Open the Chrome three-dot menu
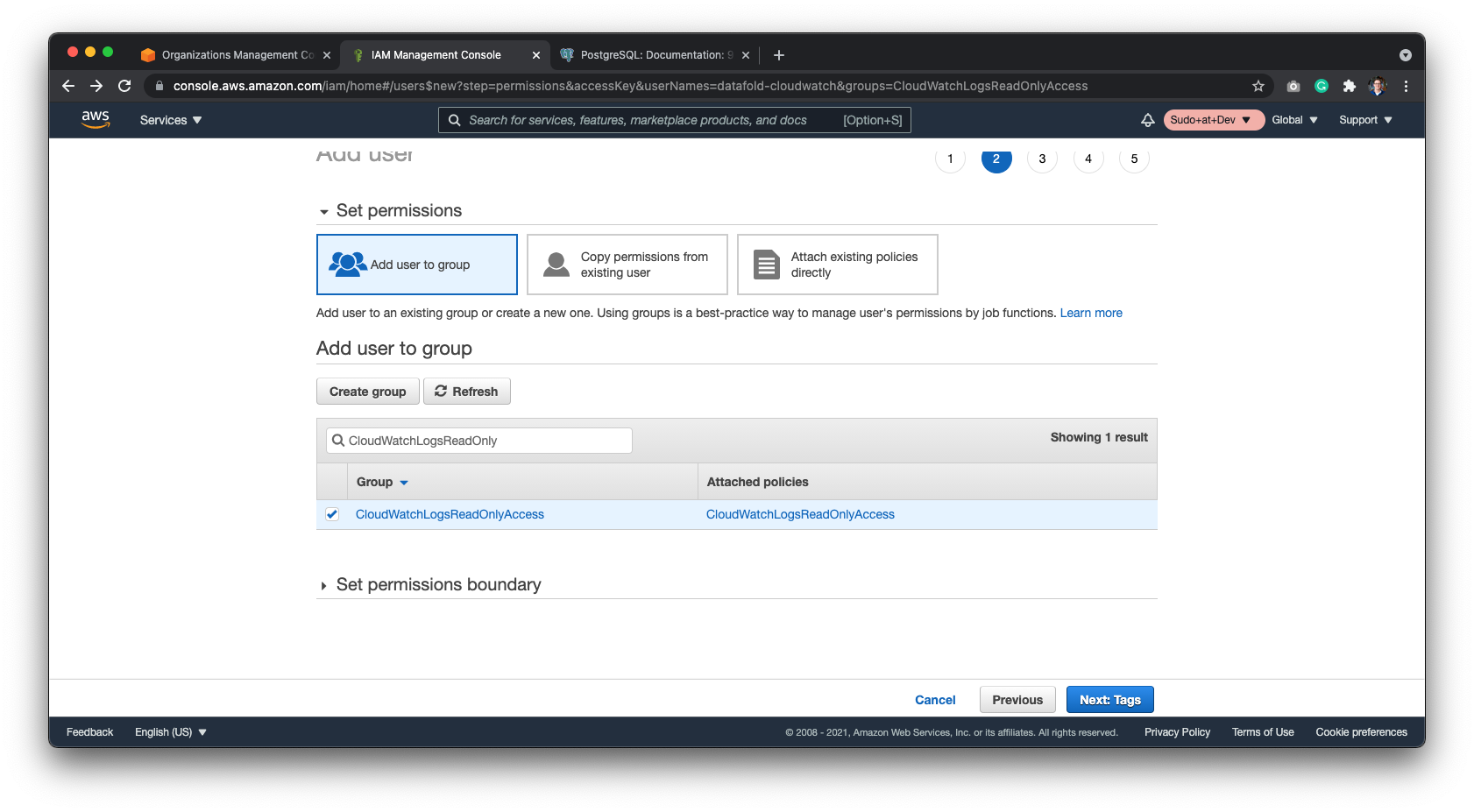1474x812 pixels. point(1406,86)
